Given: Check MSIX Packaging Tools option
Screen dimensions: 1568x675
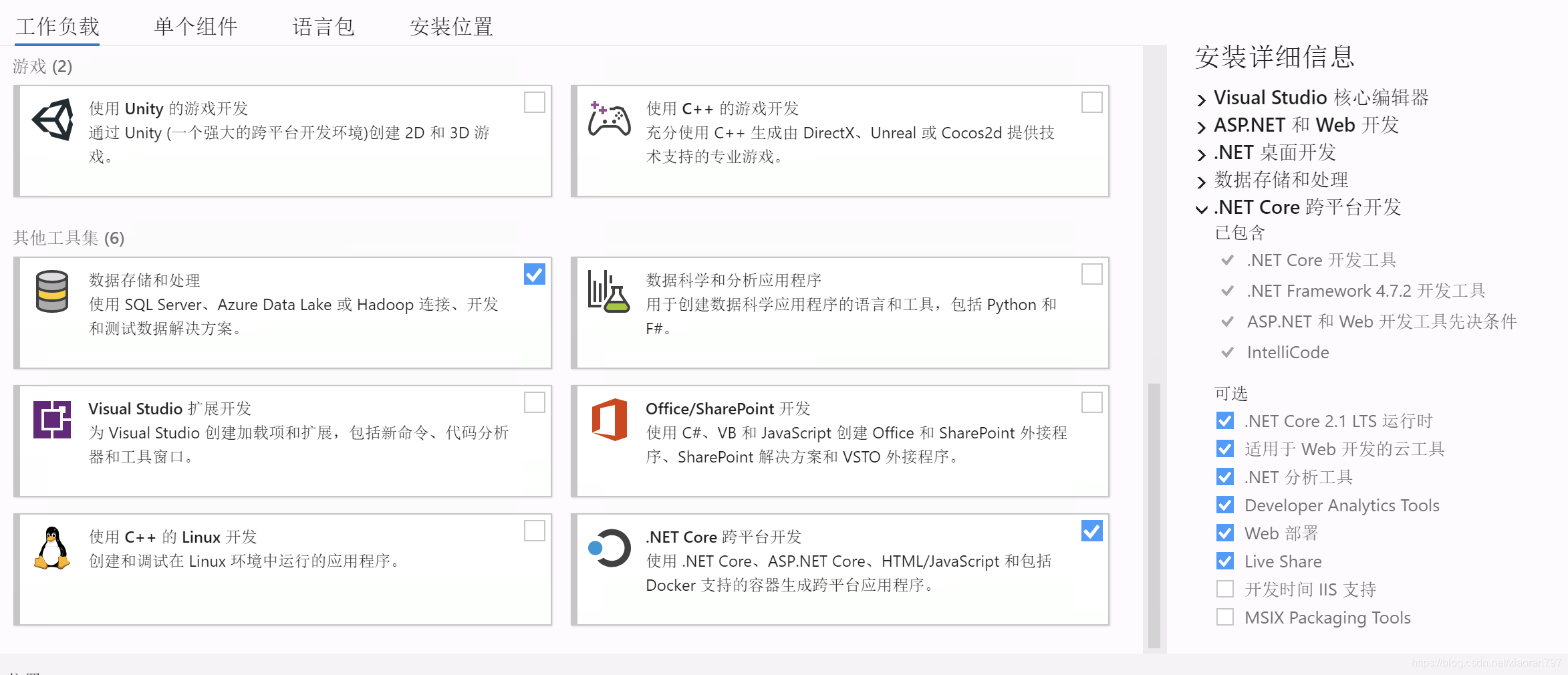Looking at the screenshot, I should [x=1225, y=617].
